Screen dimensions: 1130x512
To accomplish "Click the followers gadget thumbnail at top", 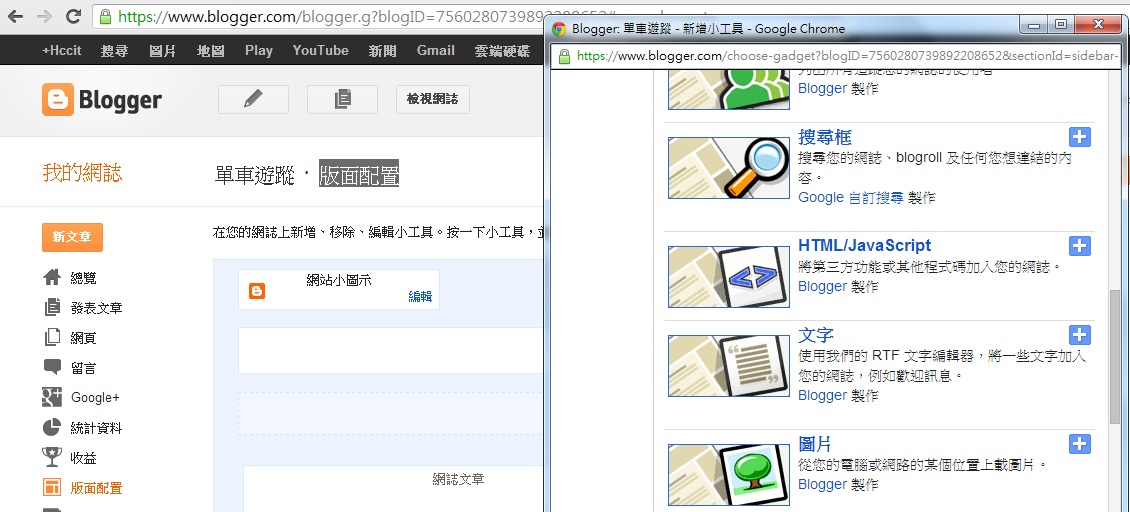I will point(729,89).
